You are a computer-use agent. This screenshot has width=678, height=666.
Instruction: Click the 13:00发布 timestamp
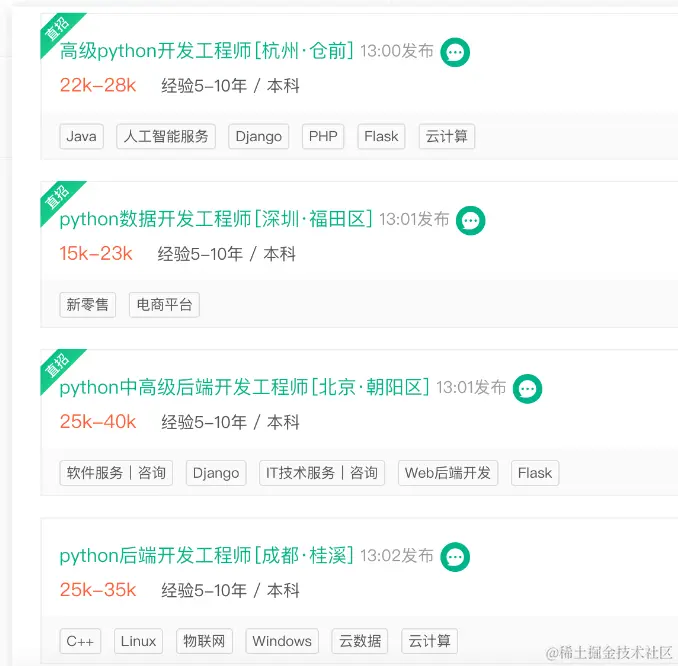(397, 51)
